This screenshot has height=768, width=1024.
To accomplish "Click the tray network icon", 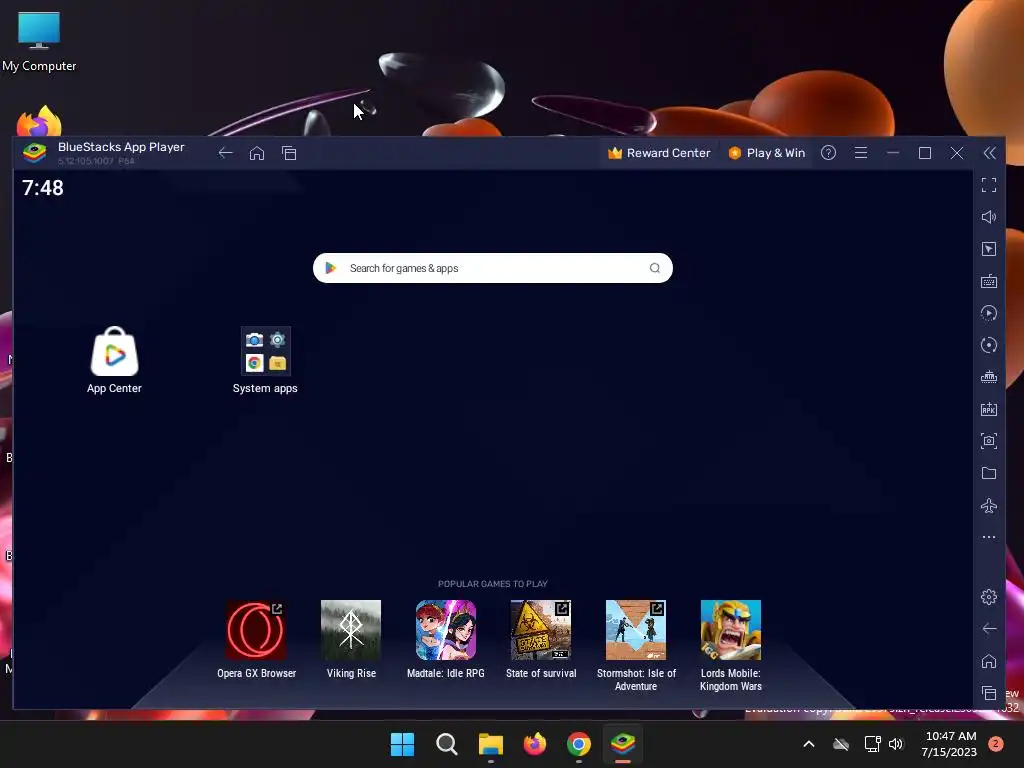I will [x=872, y=744].
